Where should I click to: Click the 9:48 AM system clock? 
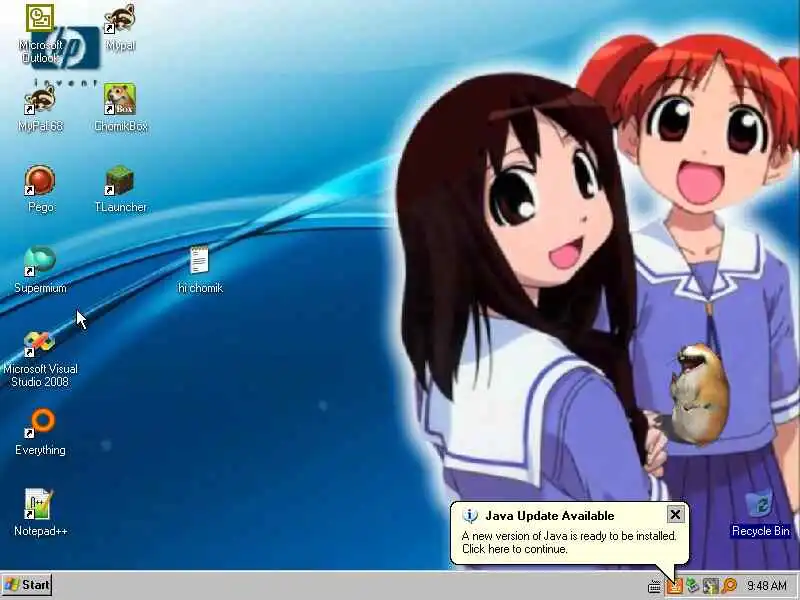point(767,586)
